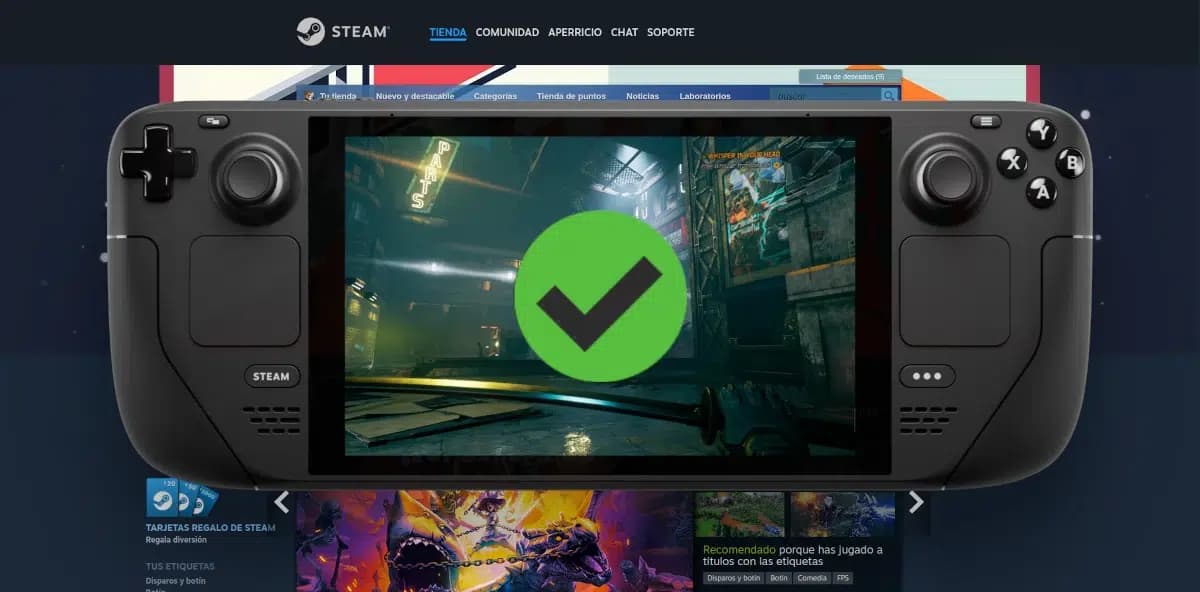The image size is (1200, 592).
Task: Click the Steam Deck right thumbstick
Action: tap(946, 178)
